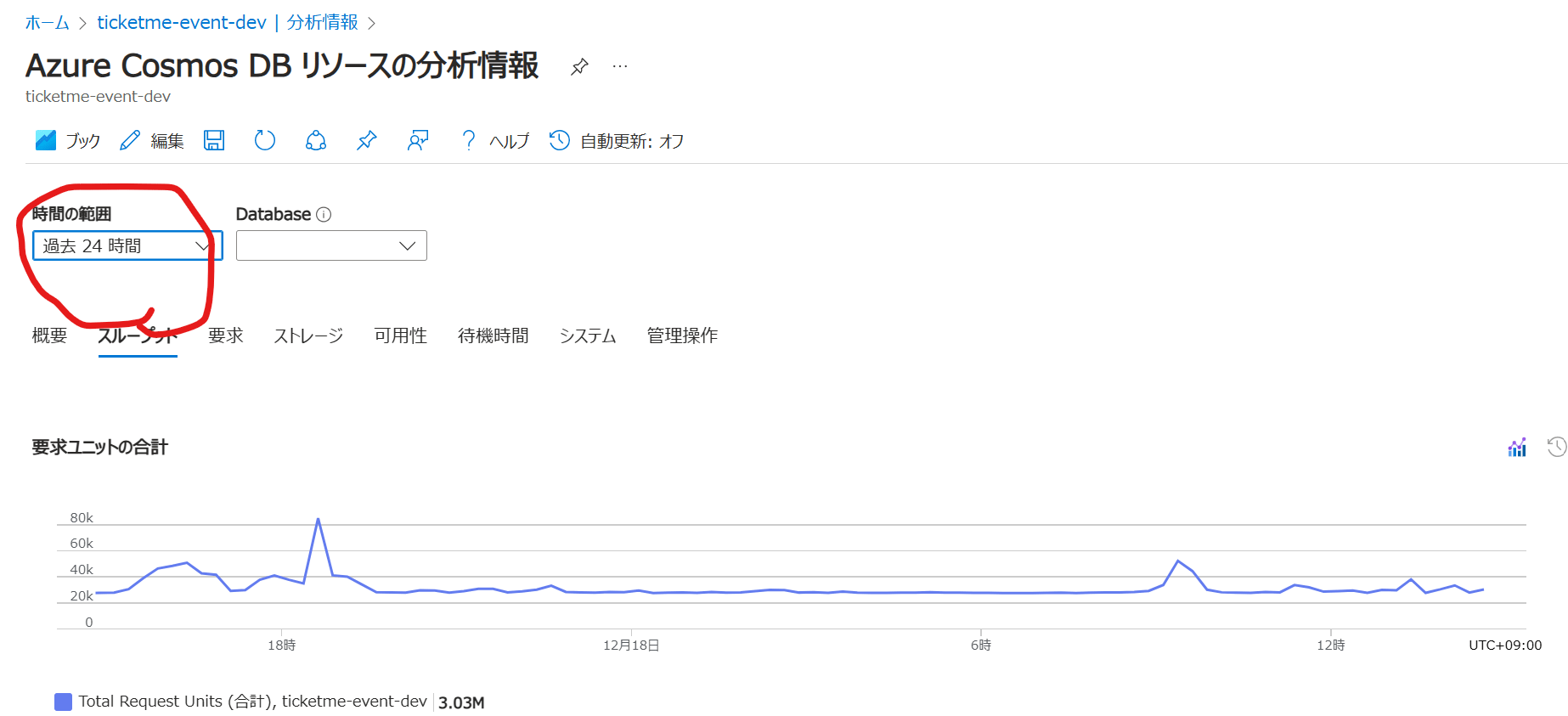
Task: Click the Total Request Units legend color swatch
Action: click(x=63, y=702)
